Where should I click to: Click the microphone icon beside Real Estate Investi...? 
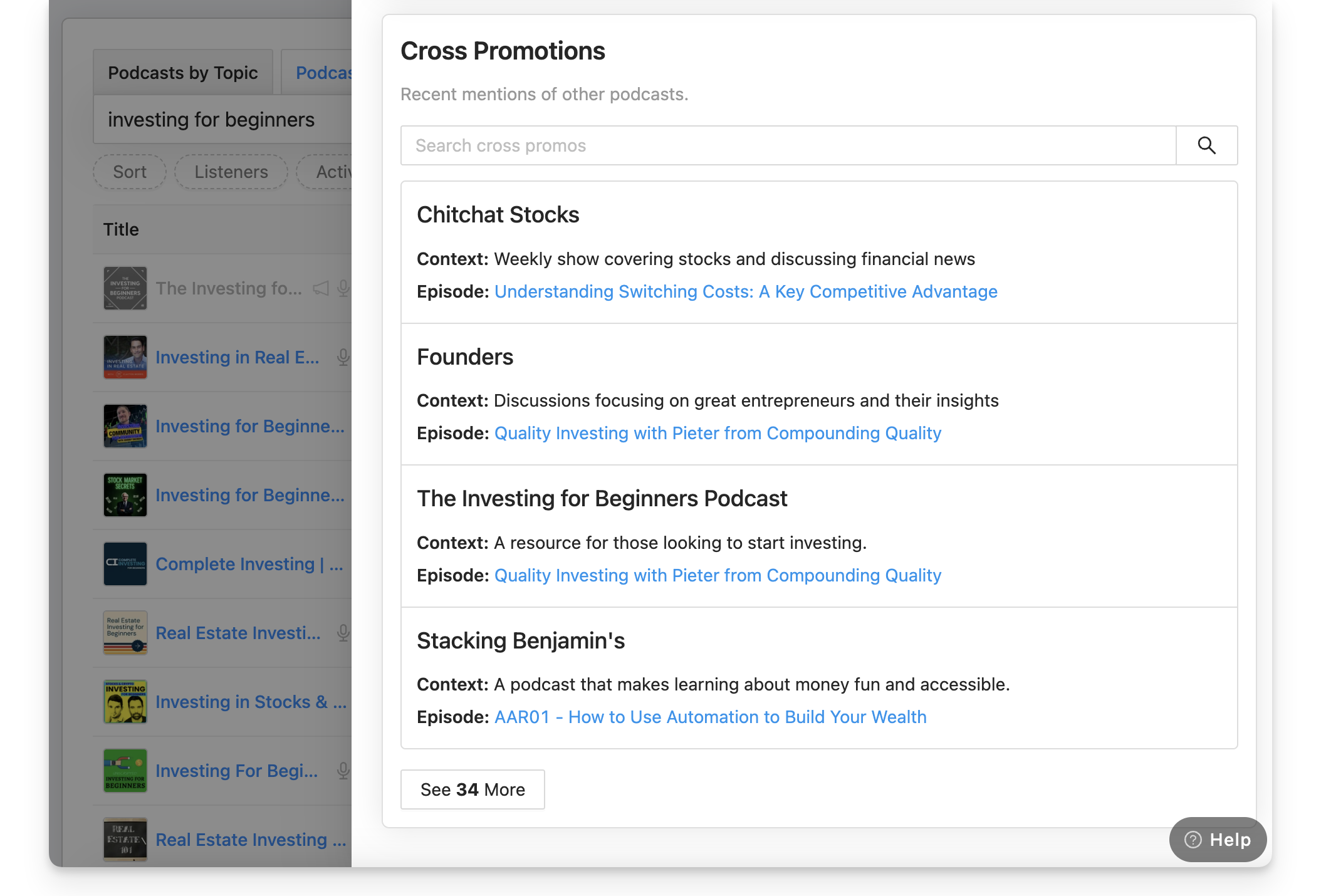343,633
